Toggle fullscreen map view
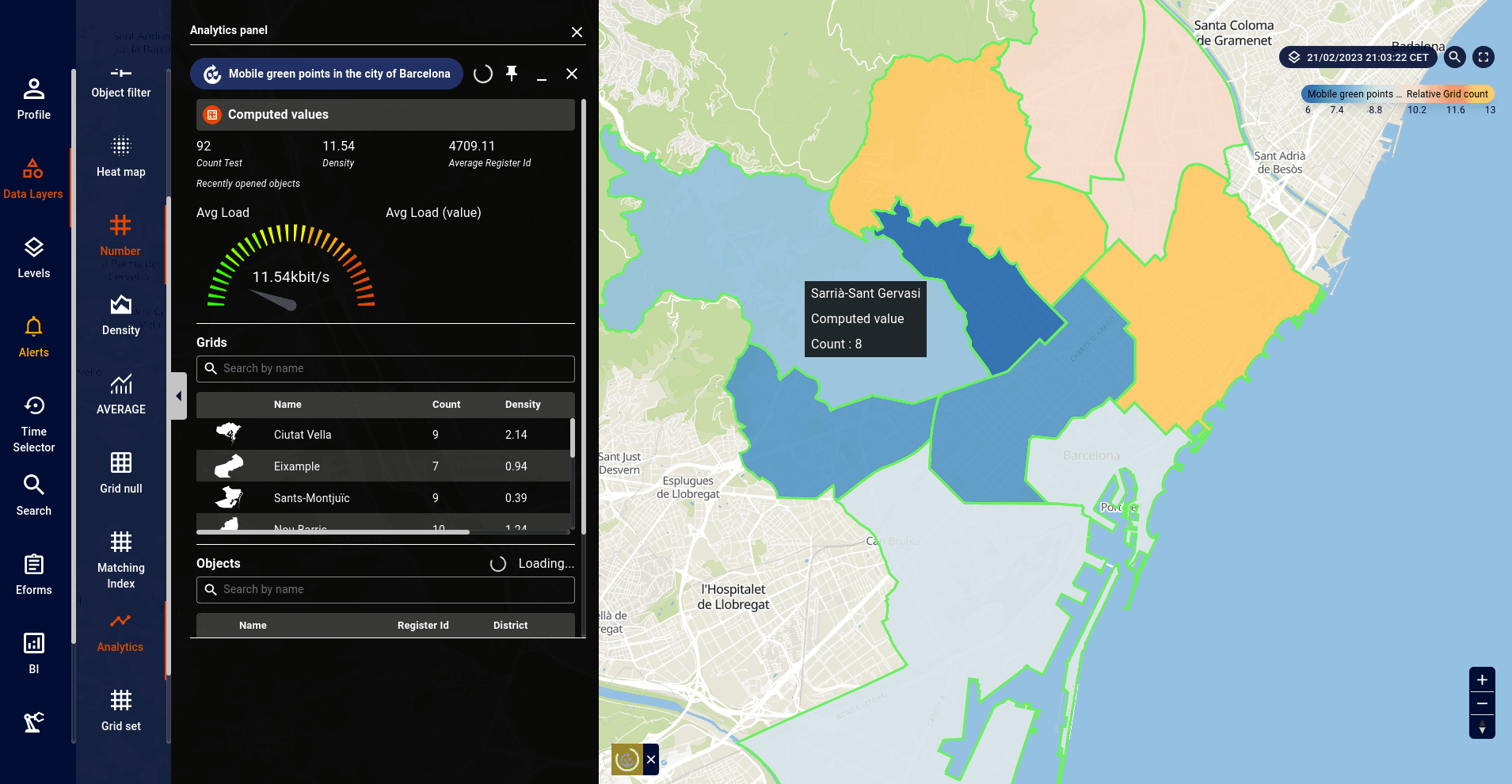The width and height of the screenshot is (1512, 784). pos(1483,57)
